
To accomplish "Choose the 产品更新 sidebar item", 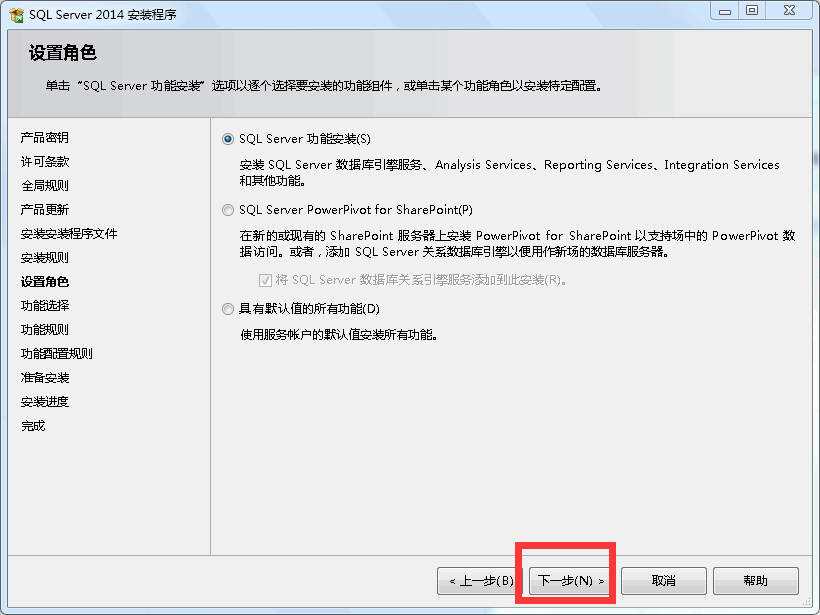I will pyautogui.click(x=44, y=210).
